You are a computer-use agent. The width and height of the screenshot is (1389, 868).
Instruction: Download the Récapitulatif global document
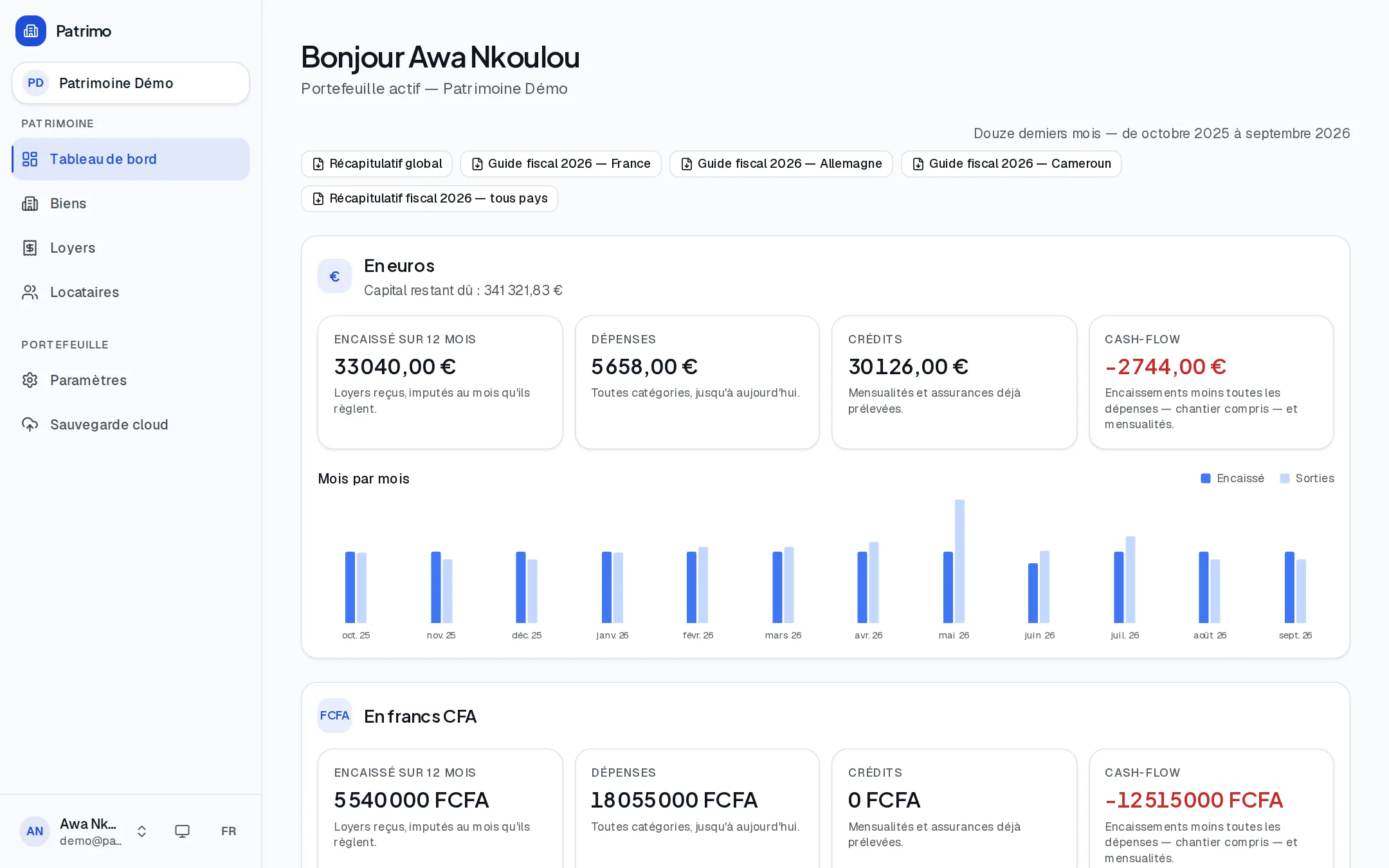coord(377,164)
